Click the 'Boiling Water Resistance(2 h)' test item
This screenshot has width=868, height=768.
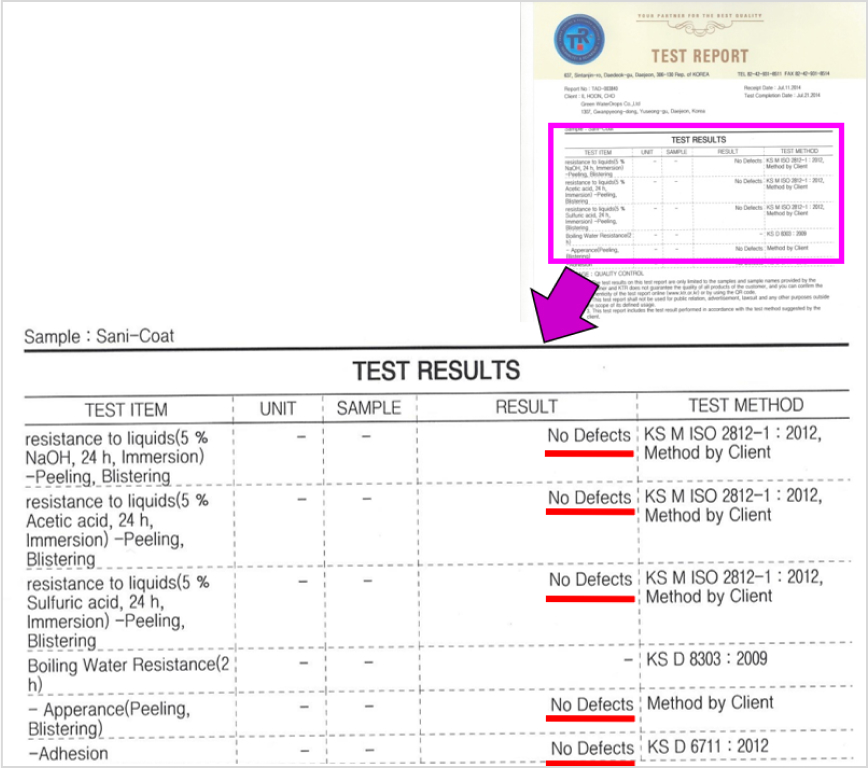click(128, 674)
